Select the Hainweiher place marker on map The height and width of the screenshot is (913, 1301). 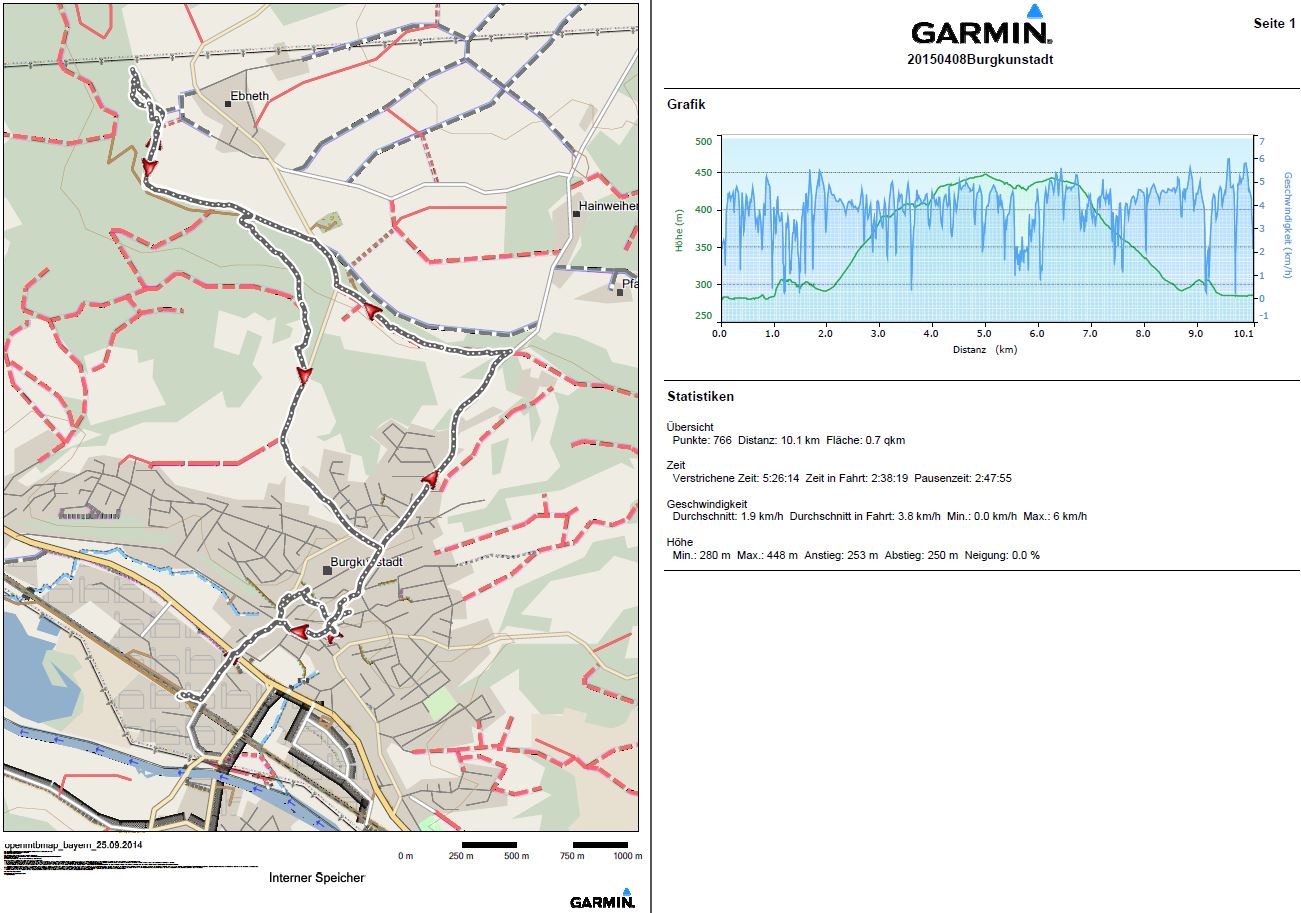(x=577, y=213)
